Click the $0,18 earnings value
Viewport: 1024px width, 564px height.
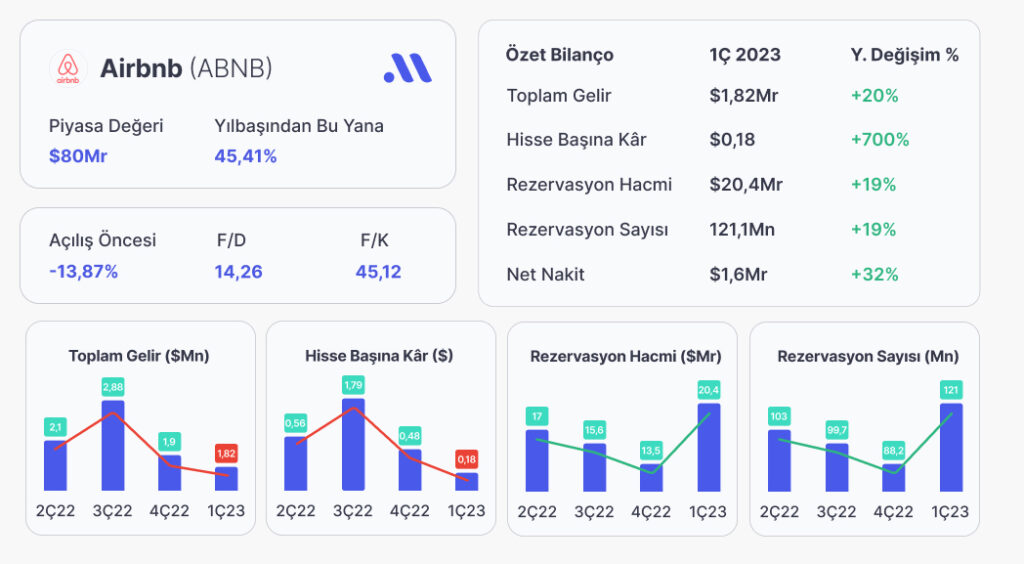click(x=732, y=140)
